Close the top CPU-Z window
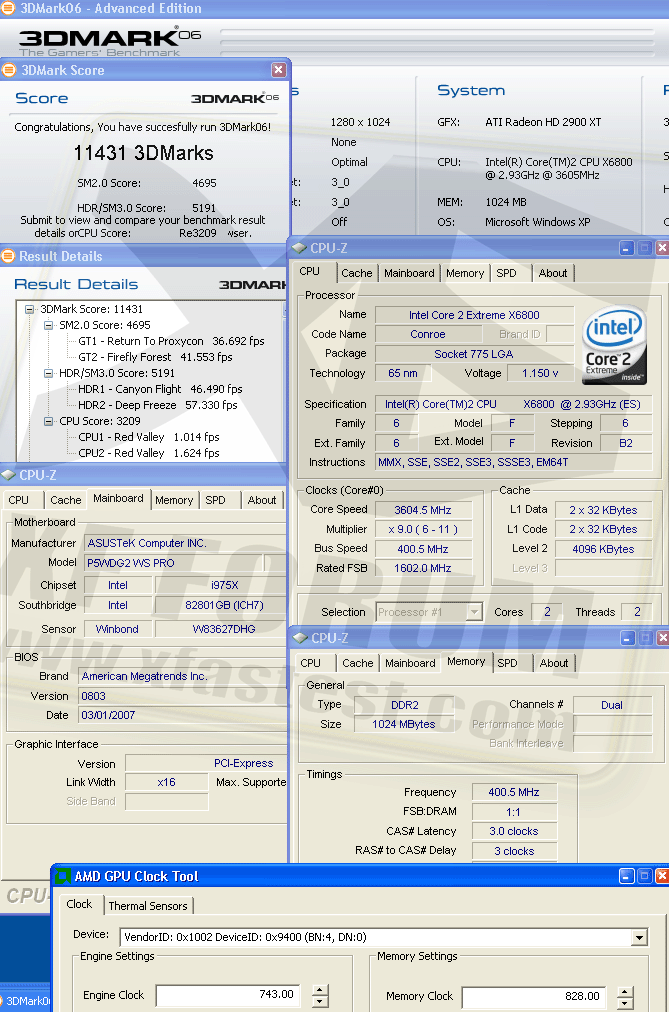 click(x=663, y=248)
